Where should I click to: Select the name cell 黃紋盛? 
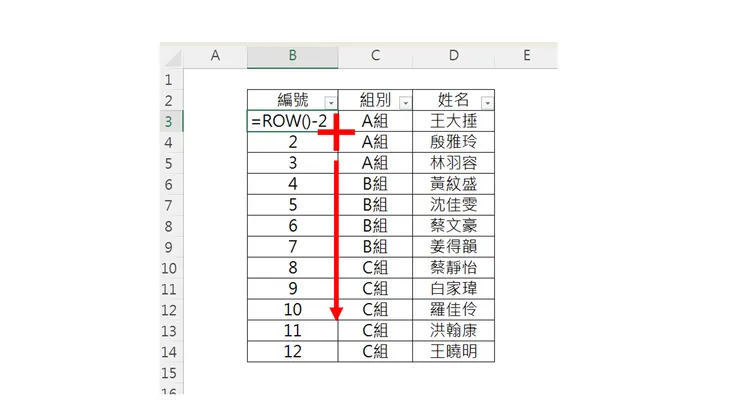pos(454,184)
